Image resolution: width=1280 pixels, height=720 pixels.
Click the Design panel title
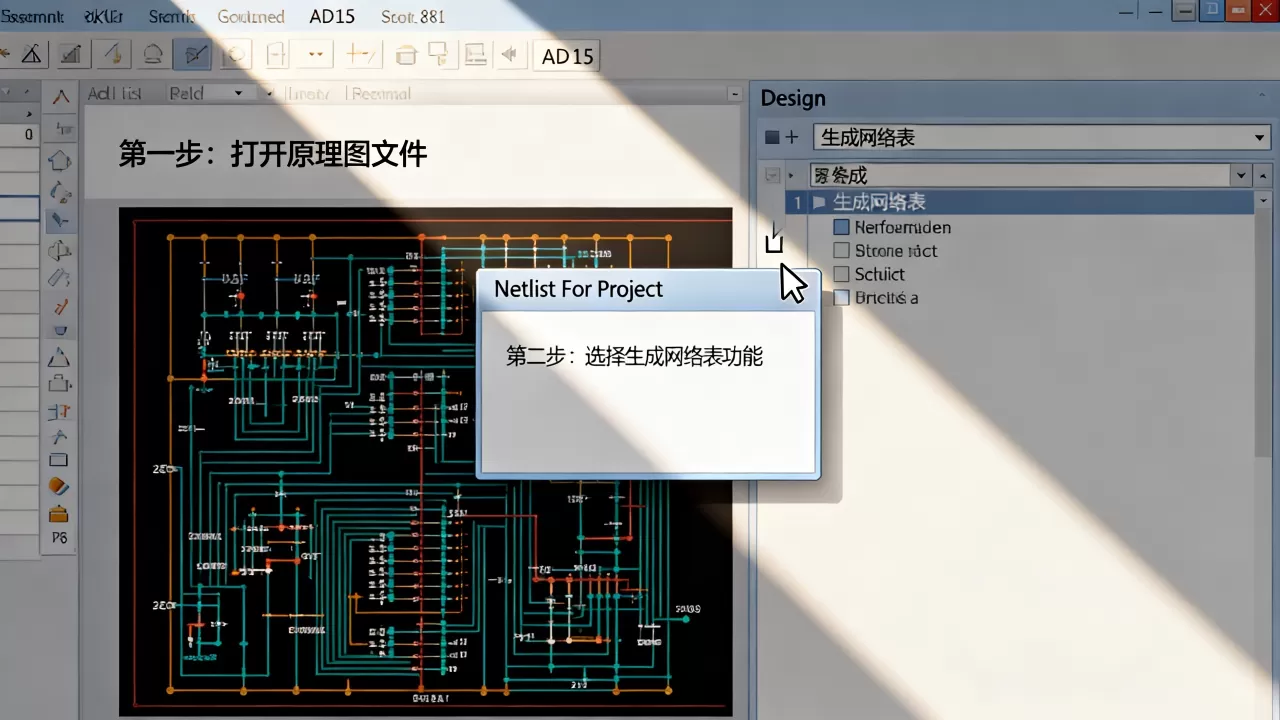tap(793, 98)
